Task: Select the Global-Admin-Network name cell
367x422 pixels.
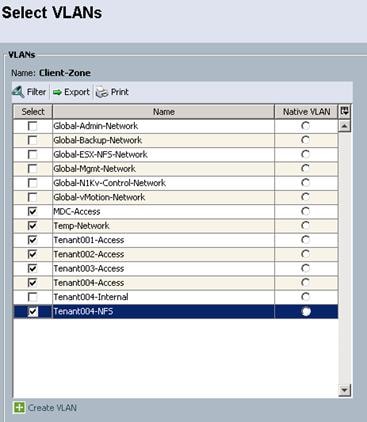Action: click(163, 126)
